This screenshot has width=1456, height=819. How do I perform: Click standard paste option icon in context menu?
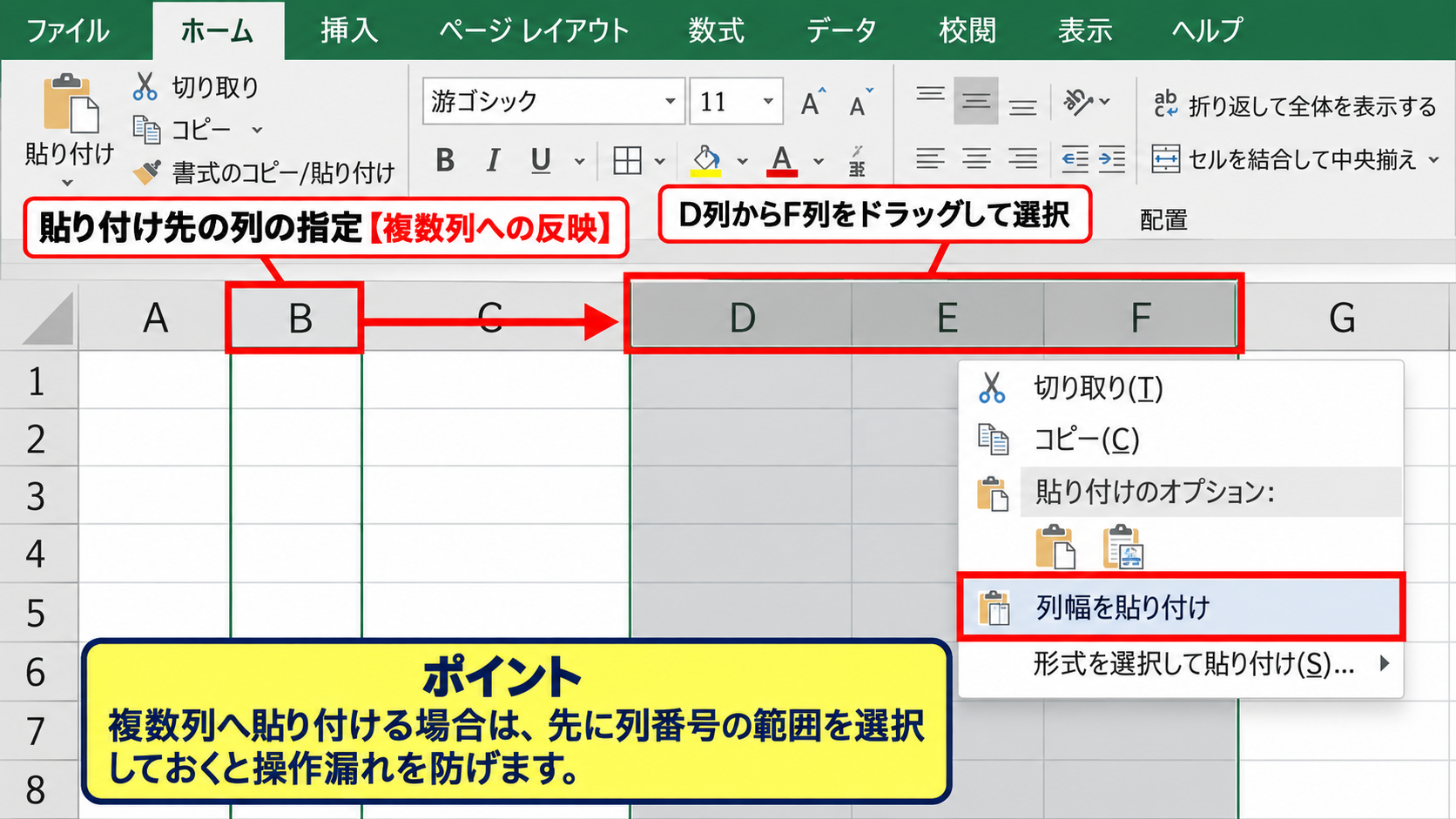1055,547
